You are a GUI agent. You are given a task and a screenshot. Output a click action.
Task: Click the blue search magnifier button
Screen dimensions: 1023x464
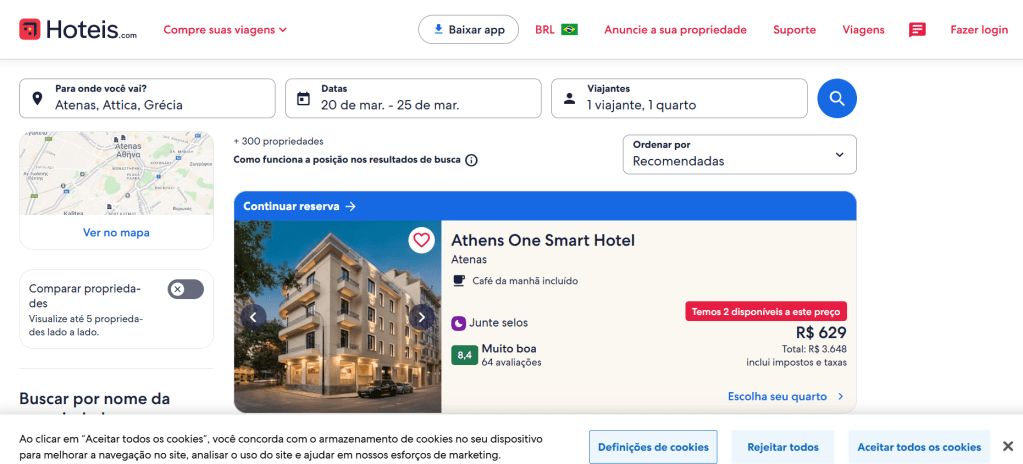click(x=837, y=98)
